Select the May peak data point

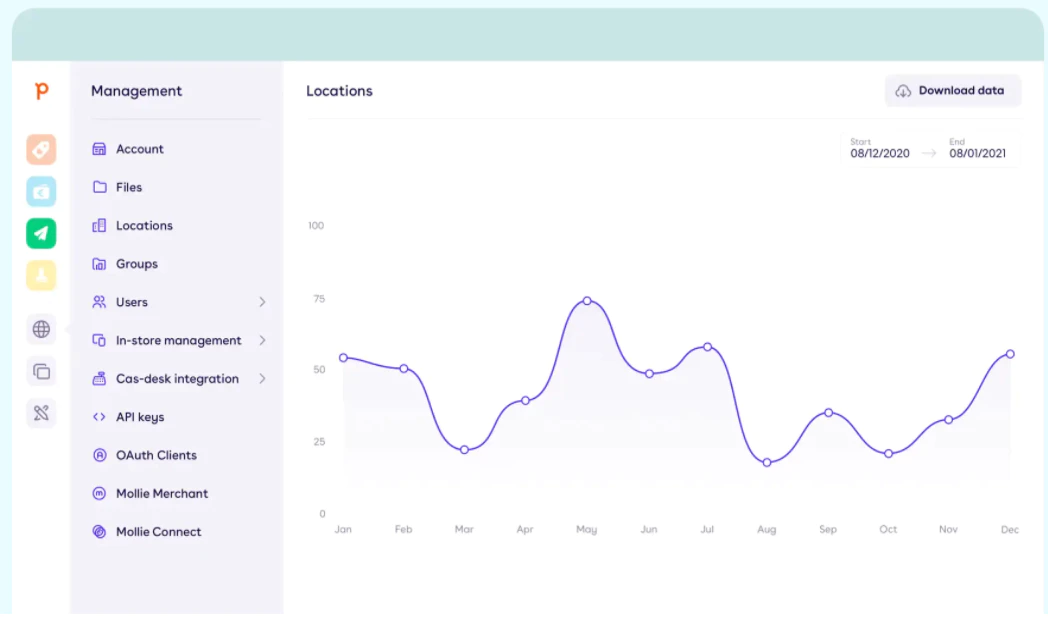click(x=587, y=301)
